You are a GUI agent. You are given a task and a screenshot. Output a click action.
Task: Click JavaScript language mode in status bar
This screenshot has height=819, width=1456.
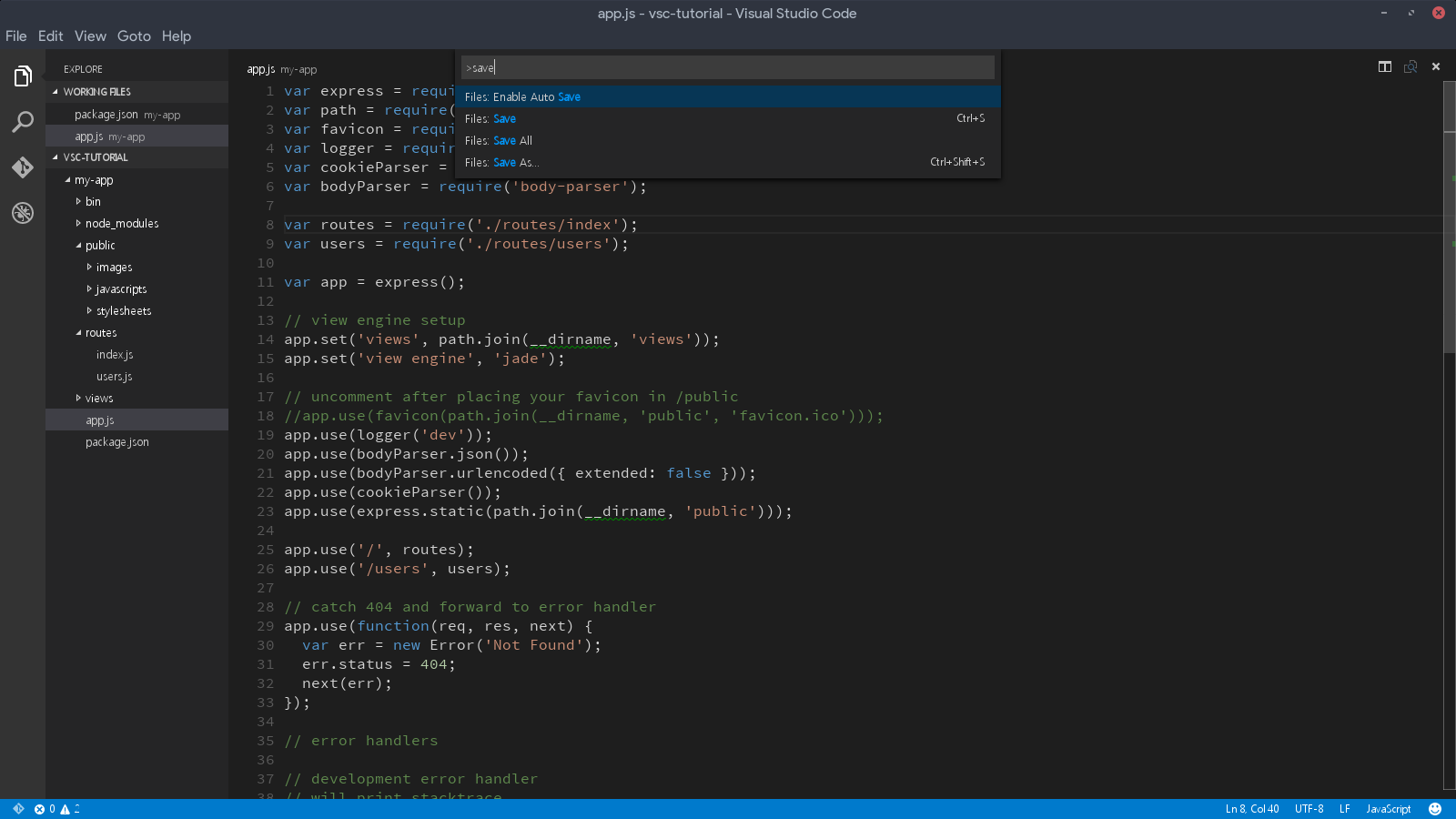pos(1389,809)
